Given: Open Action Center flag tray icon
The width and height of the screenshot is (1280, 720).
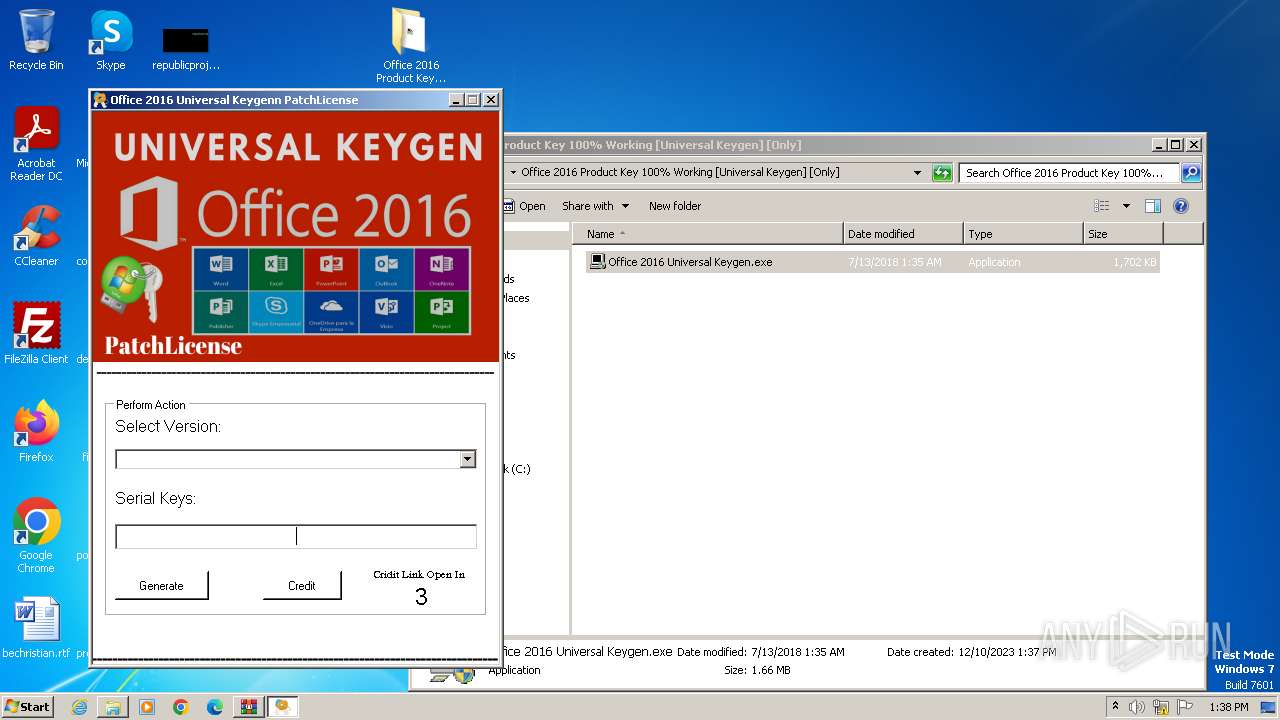Looking at the screenshot, I should tap(1185, 707).
